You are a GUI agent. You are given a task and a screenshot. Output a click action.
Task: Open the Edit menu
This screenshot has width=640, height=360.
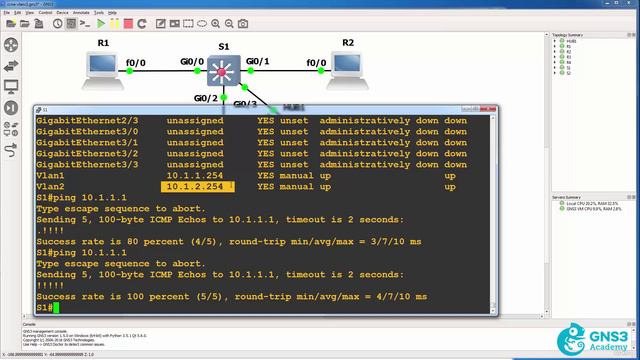[18, 13]
